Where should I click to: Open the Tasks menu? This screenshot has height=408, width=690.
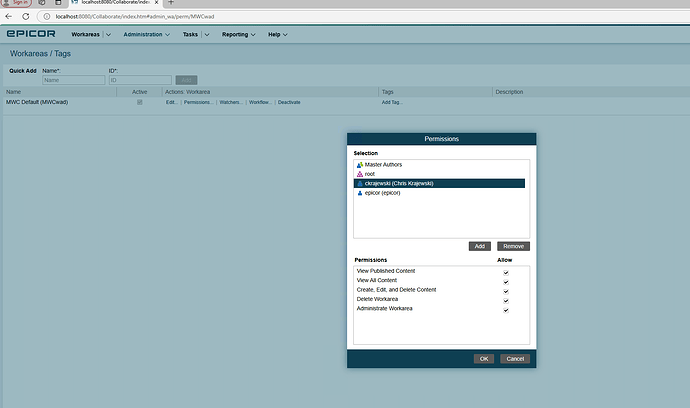(190, 34)
